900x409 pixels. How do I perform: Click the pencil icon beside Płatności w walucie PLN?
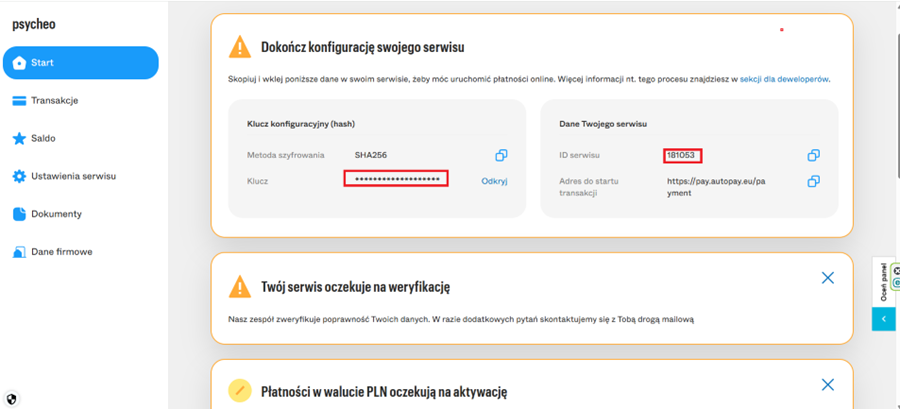tap(240, 391)
